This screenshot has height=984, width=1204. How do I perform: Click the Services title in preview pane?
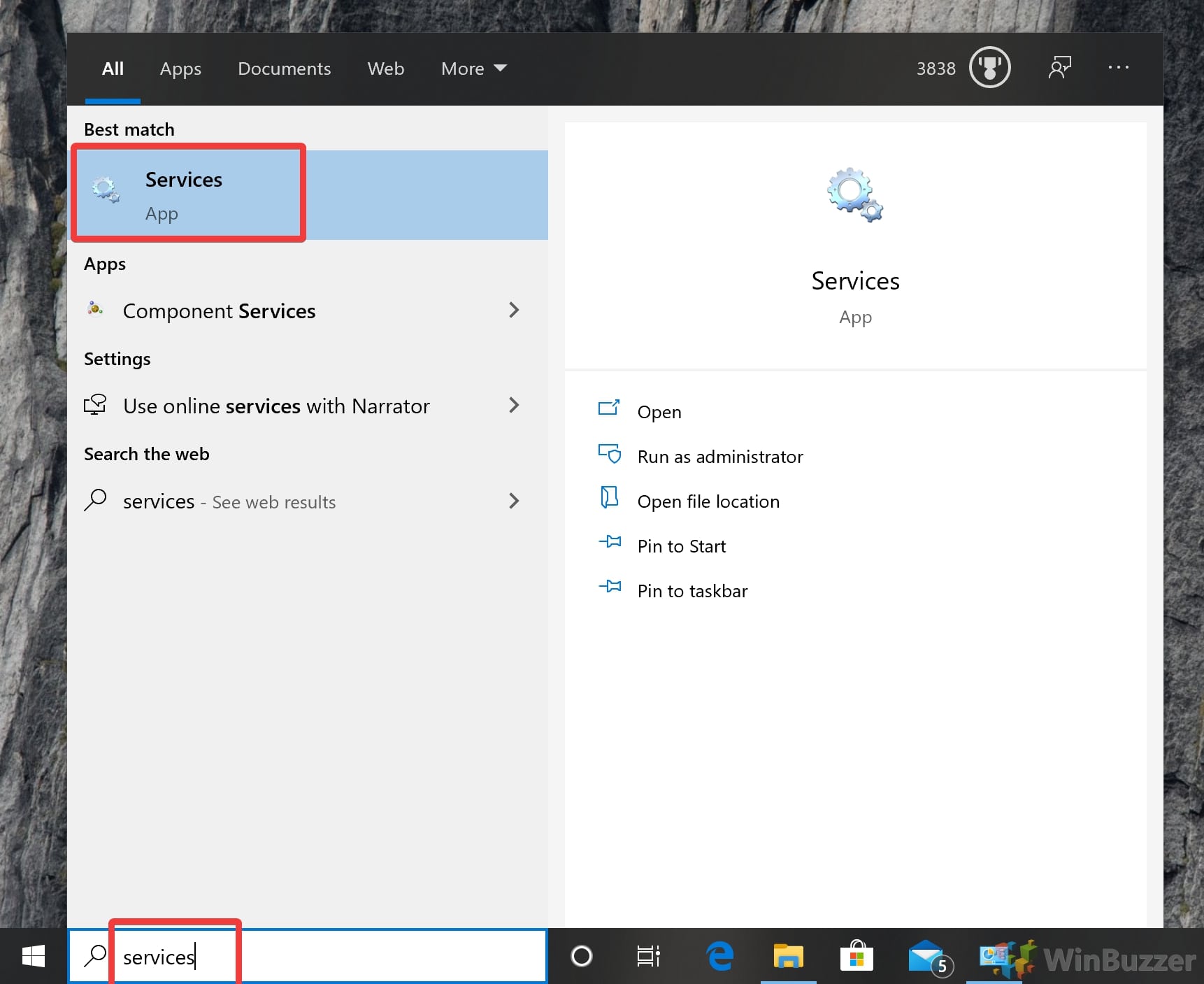(855, 281)
